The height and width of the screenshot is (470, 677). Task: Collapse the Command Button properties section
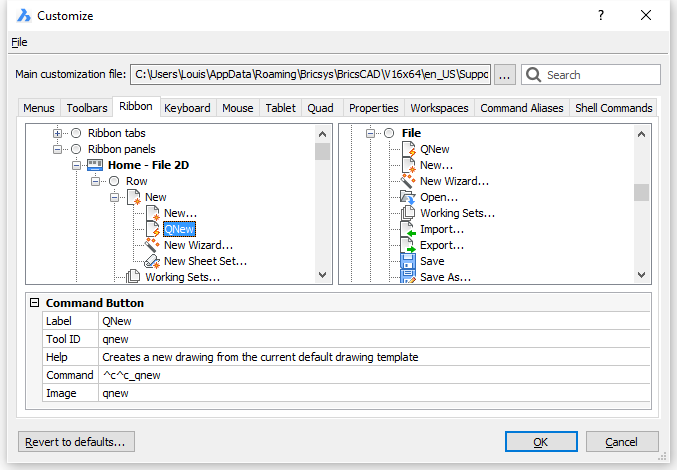(35, 303)
